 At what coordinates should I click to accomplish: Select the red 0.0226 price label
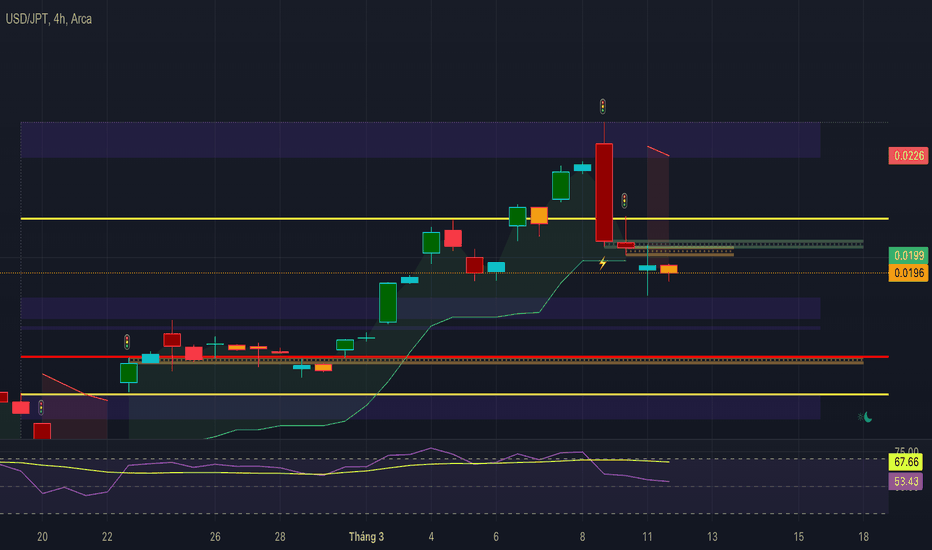[x=909, y=155]
